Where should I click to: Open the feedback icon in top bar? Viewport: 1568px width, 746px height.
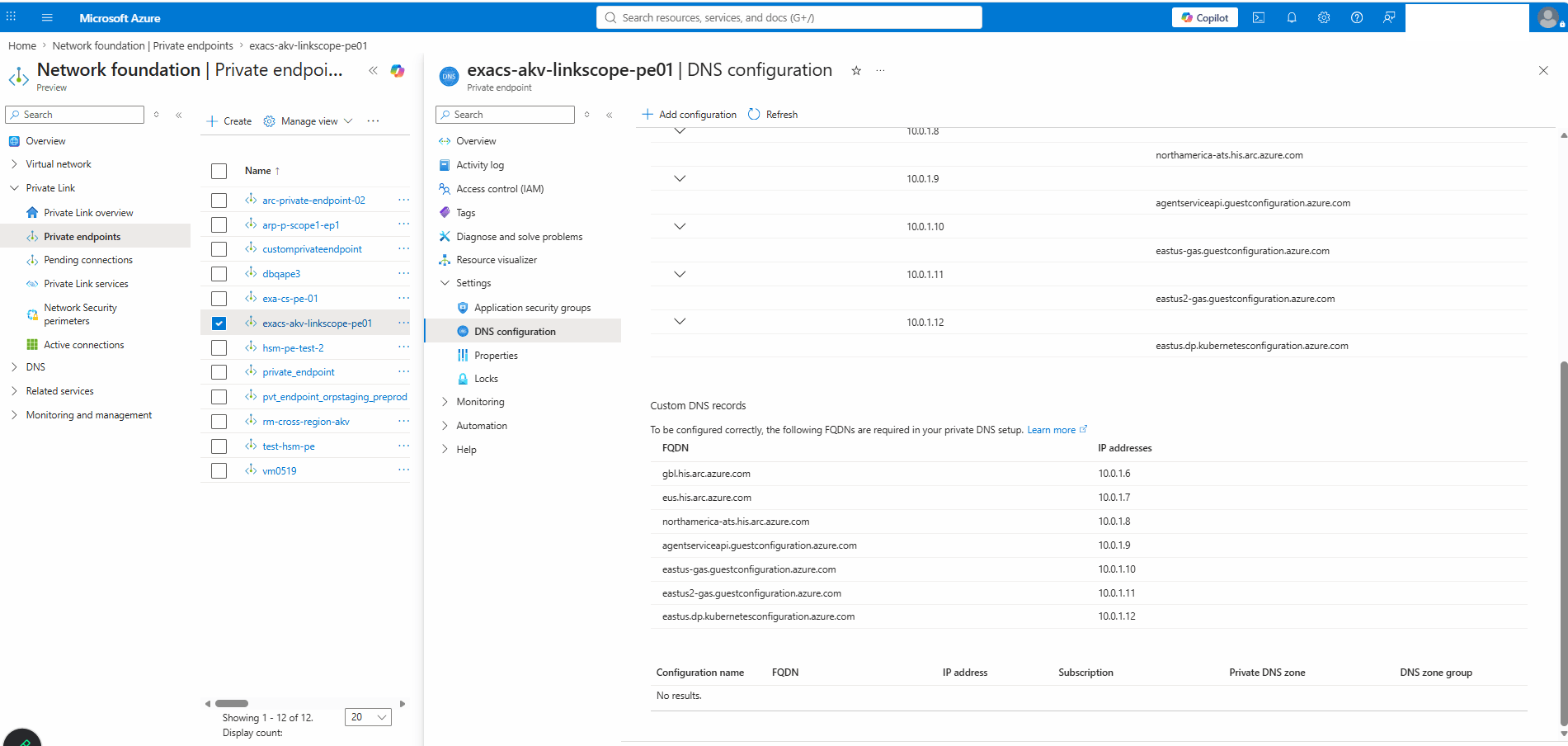pyautogui.click(x=1389, y=17)
